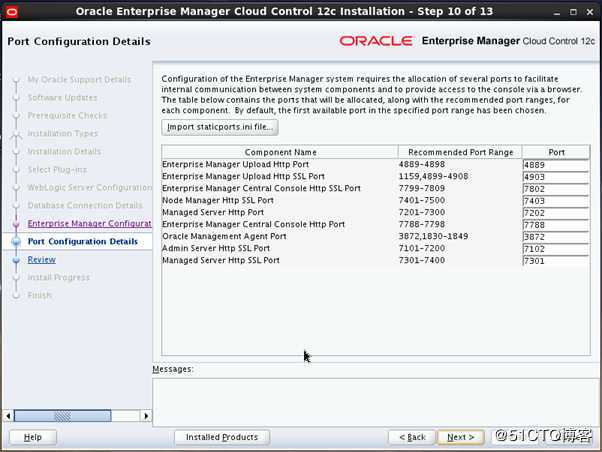The image size is (602, 452).
Task: Click Component Name column header
Action: [x=280, y=152]
